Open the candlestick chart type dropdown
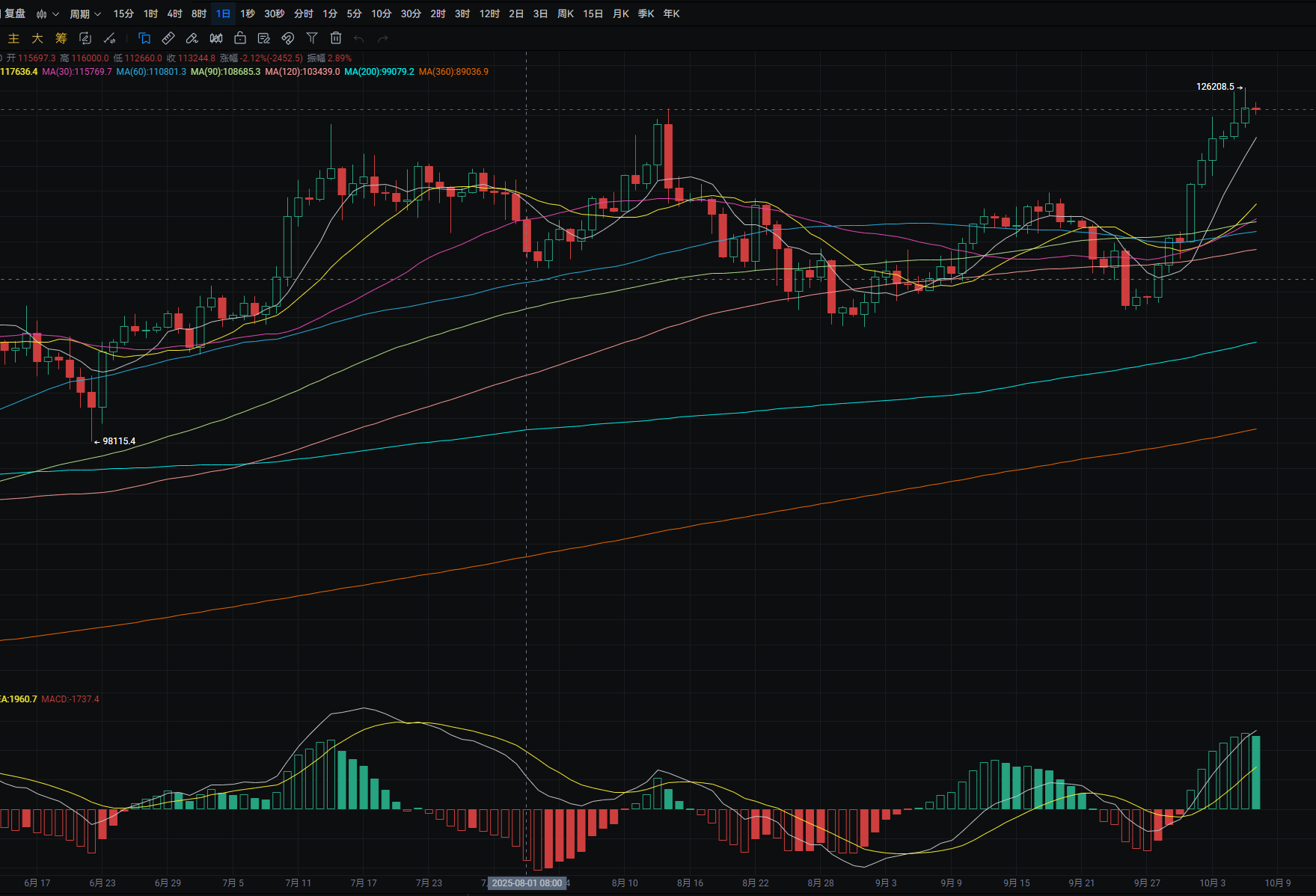This screenshot has width=1316, height=896. click(x=47, y=13)
